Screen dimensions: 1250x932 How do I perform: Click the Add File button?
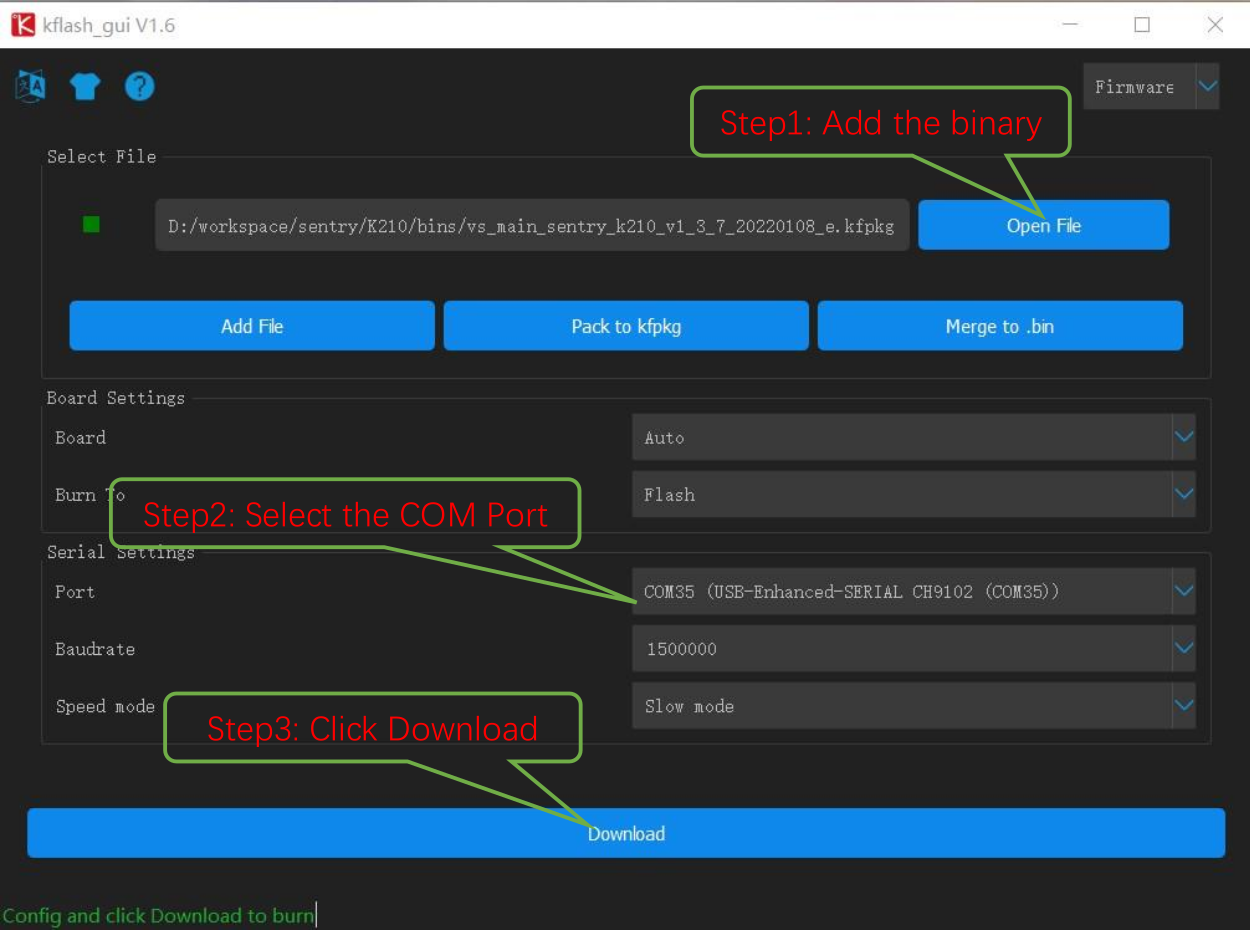(x=252, y=326)
